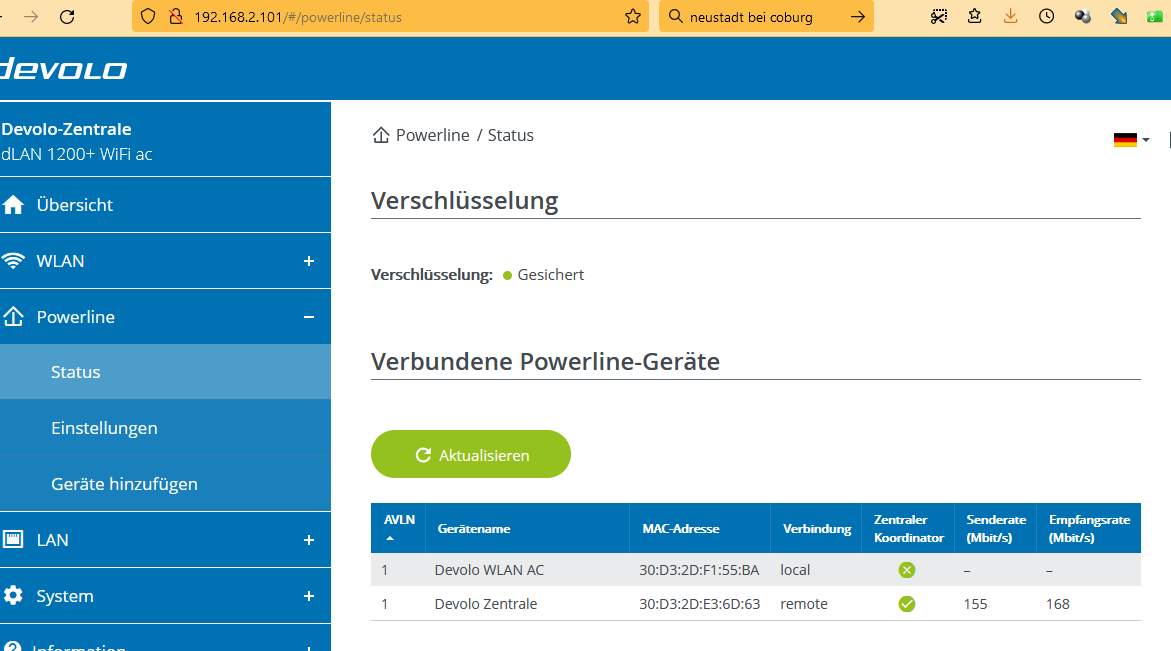Click the Empfangsrate (Mbit/s) column header

pyautogui.click(x=1089, y=528)
